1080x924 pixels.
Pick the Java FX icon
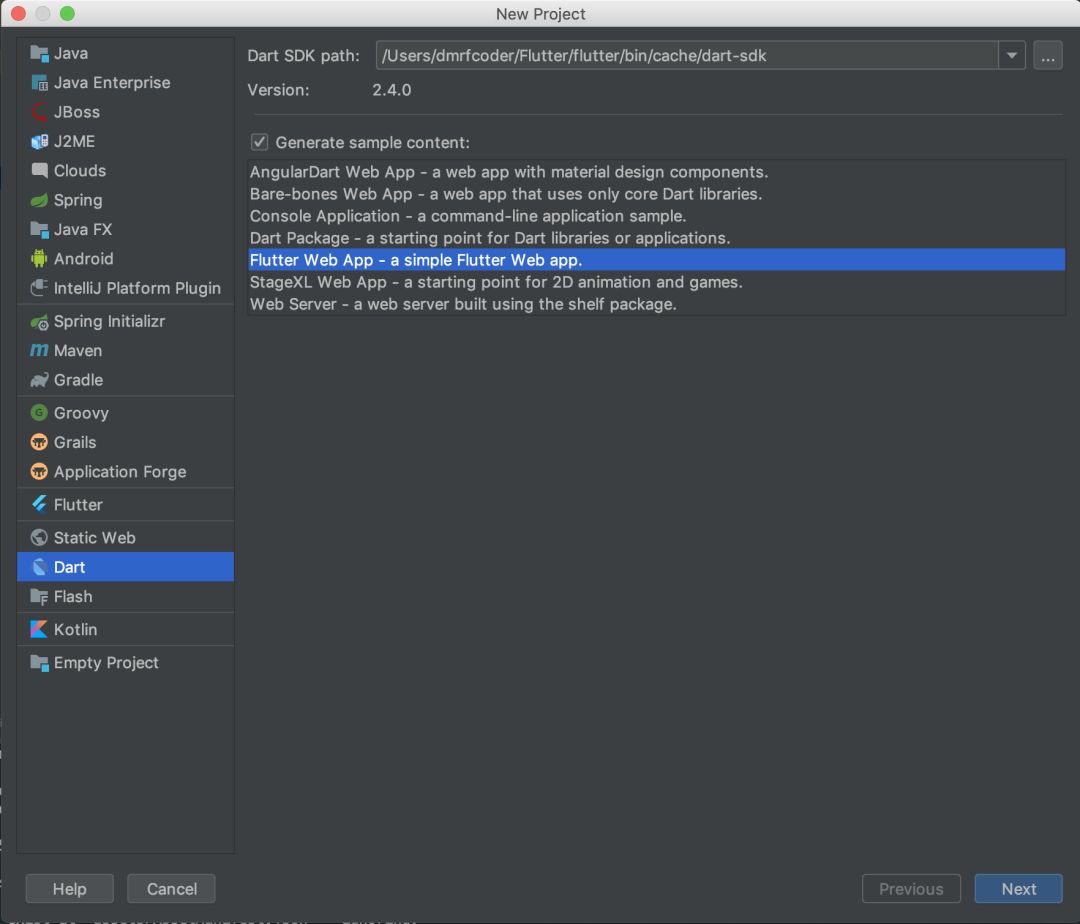point(39,230)
